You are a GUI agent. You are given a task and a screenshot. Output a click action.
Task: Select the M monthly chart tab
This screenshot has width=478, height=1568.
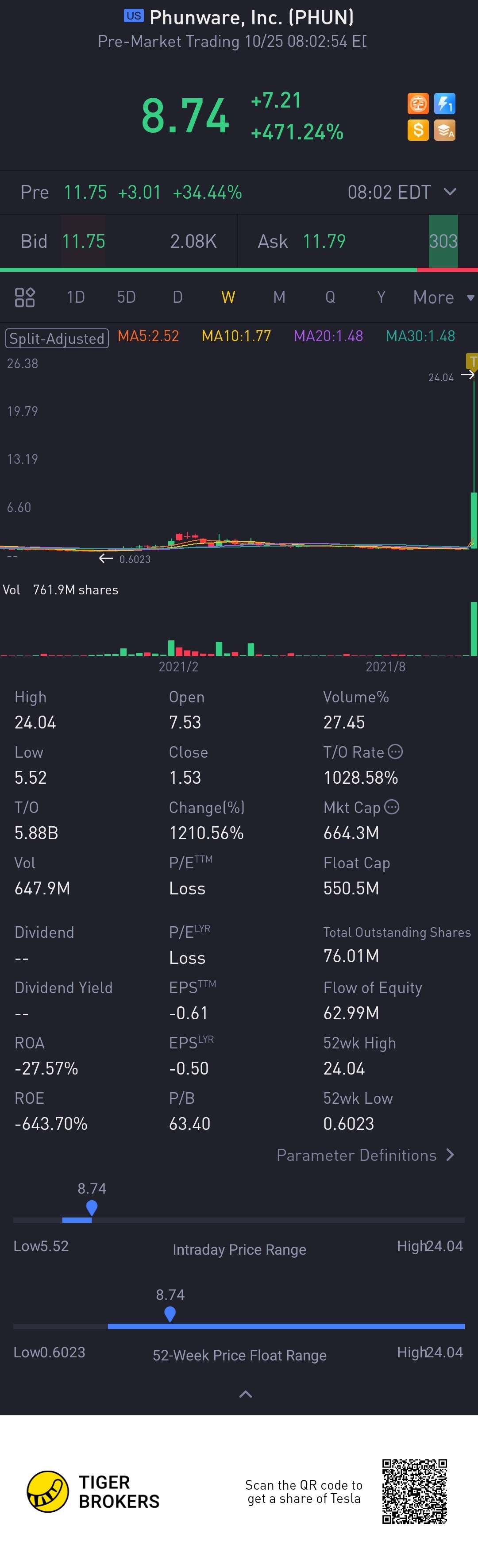click(279, 297)
